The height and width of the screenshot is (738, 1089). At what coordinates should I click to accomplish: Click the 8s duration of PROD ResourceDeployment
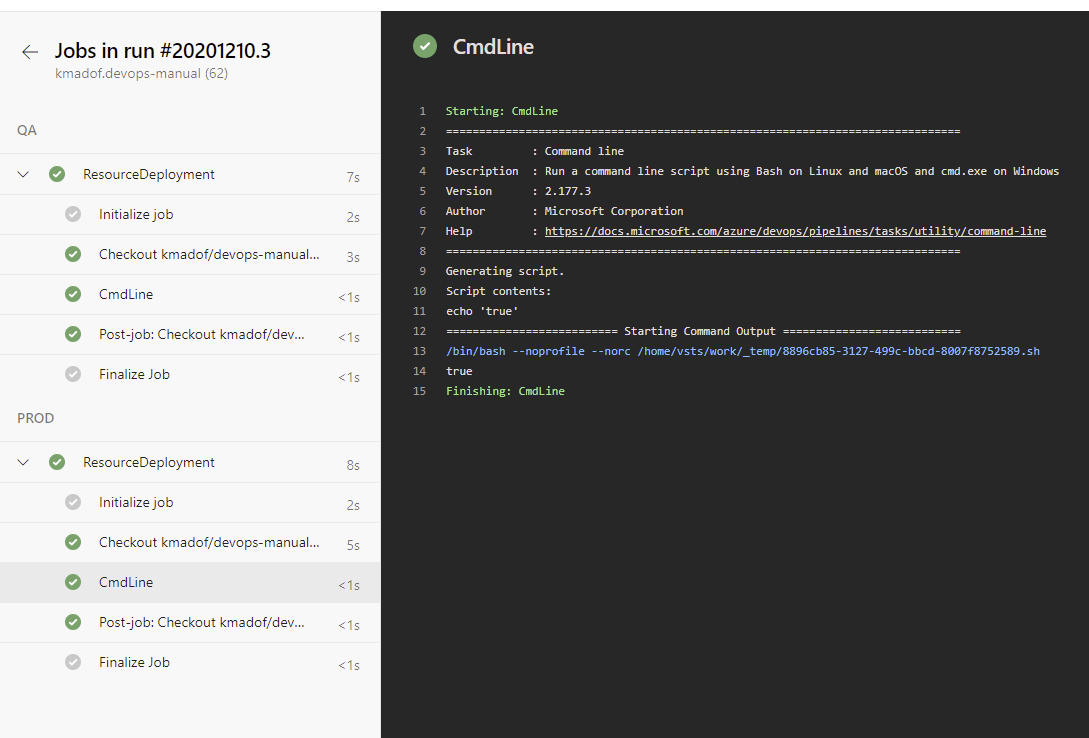coord(353,465)
